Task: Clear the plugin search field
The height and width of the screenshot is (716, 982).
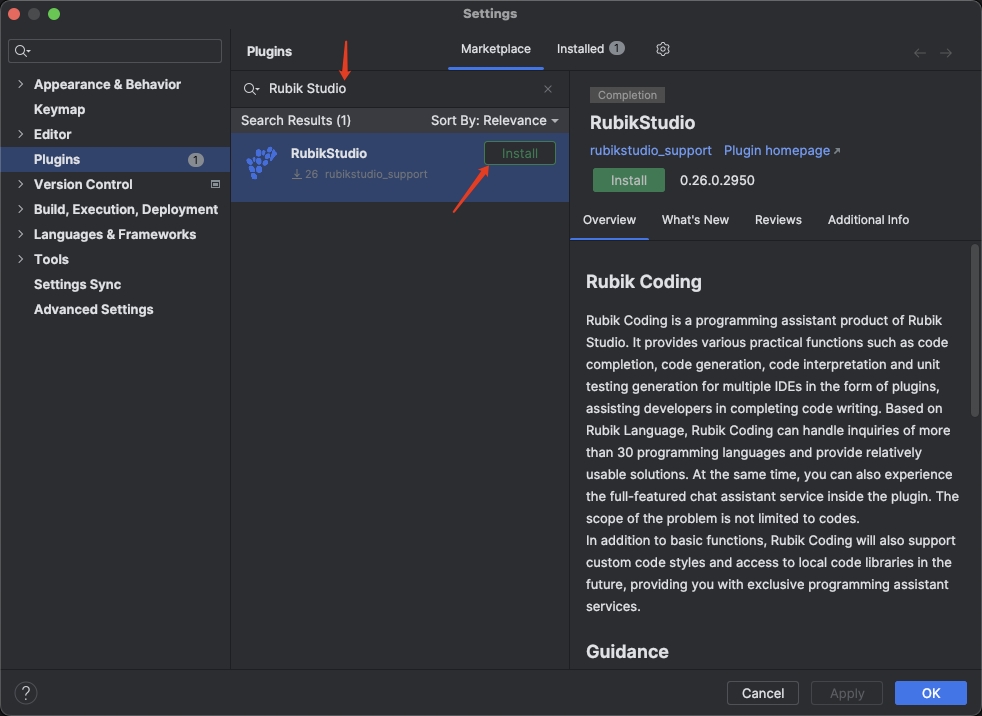Action: pyautogui.click(x=548, y=89)
